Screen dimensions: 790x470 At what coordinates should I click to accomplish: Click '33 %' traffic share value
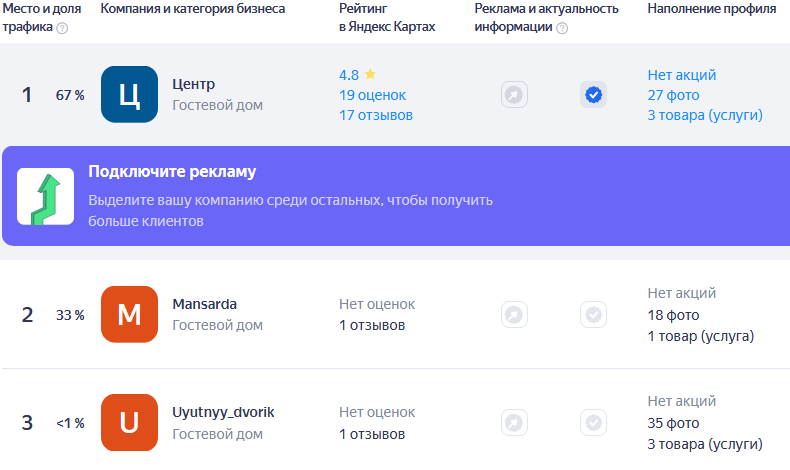coord(70,315)
